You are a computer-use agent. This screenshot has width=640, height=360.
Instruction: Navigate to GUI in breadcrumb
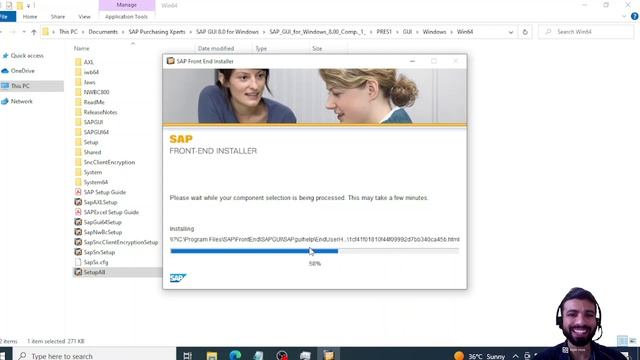pyautogui.click(x=407, y=32)
